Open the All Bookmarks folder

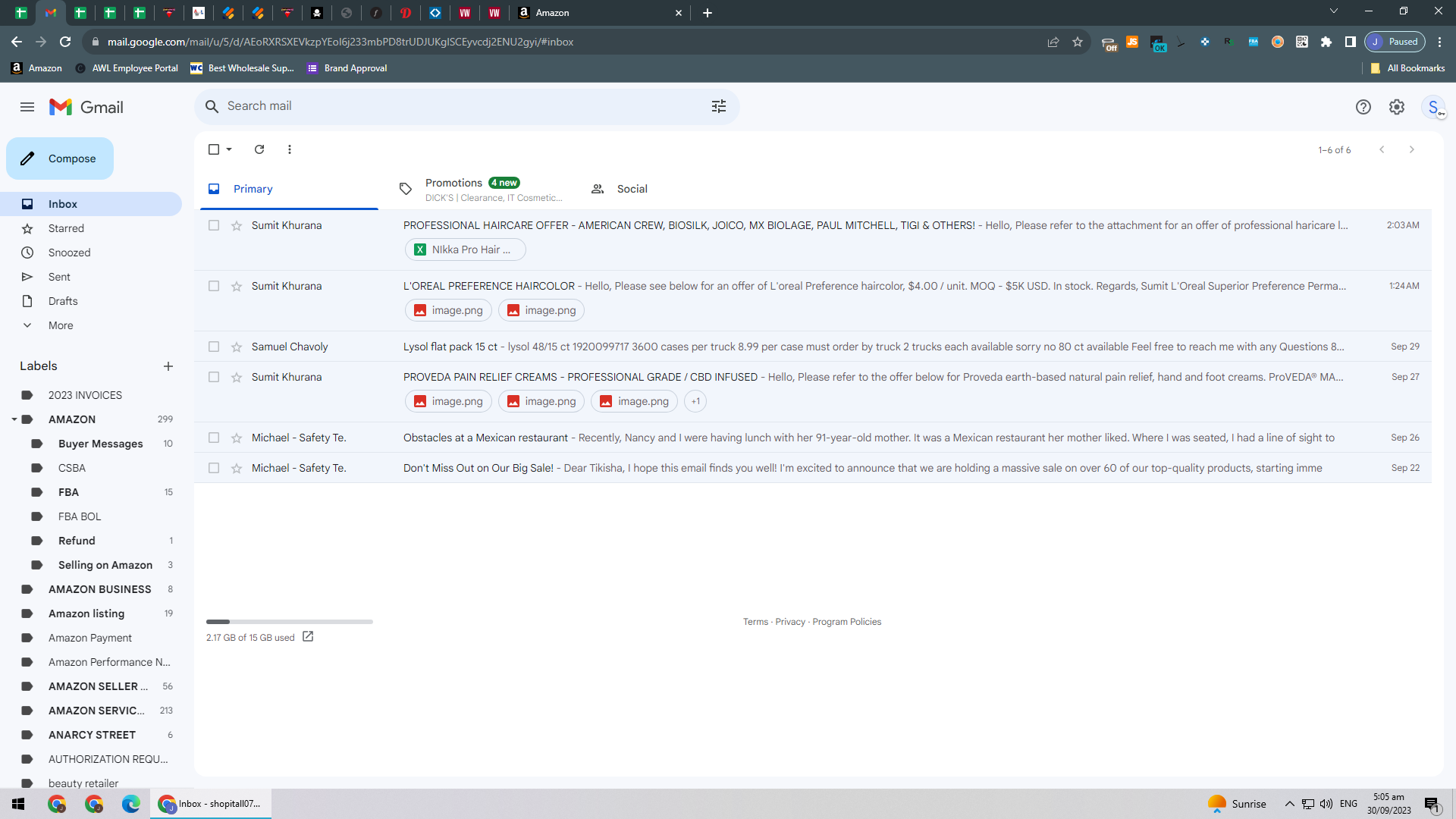(1407, 68)
